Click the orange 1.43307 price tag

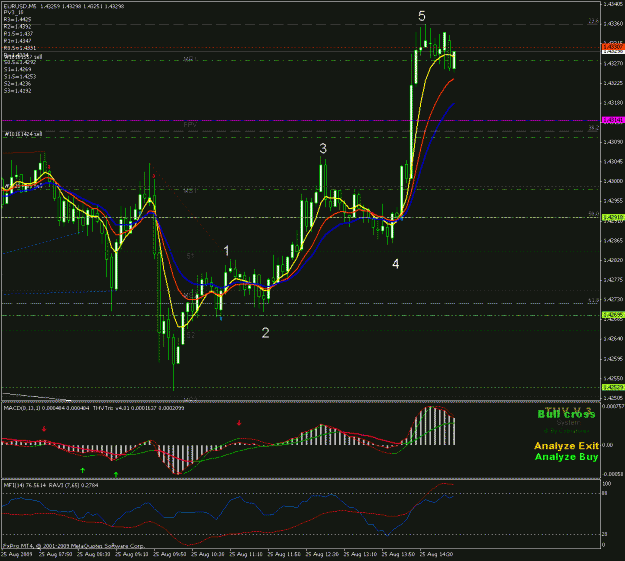[613, 47]
